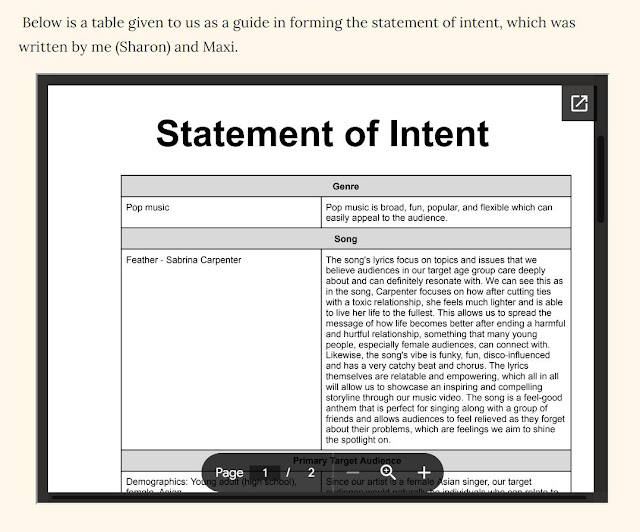
Task: Select the 'Song' table header
Action: pos(346,239)
